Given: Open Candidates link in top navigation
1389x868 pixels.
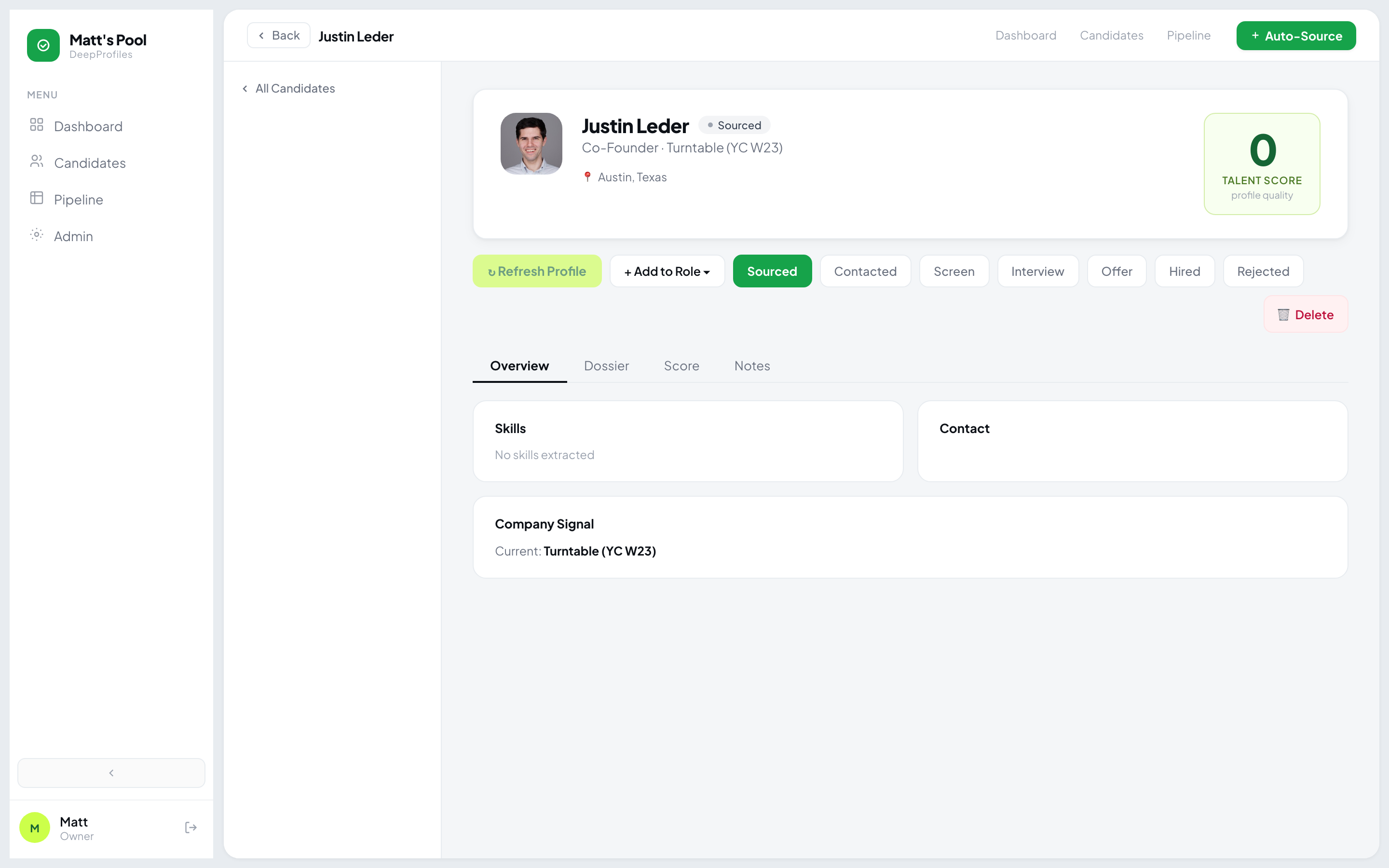Looking at the screenshot, I should click(1111, 36).
